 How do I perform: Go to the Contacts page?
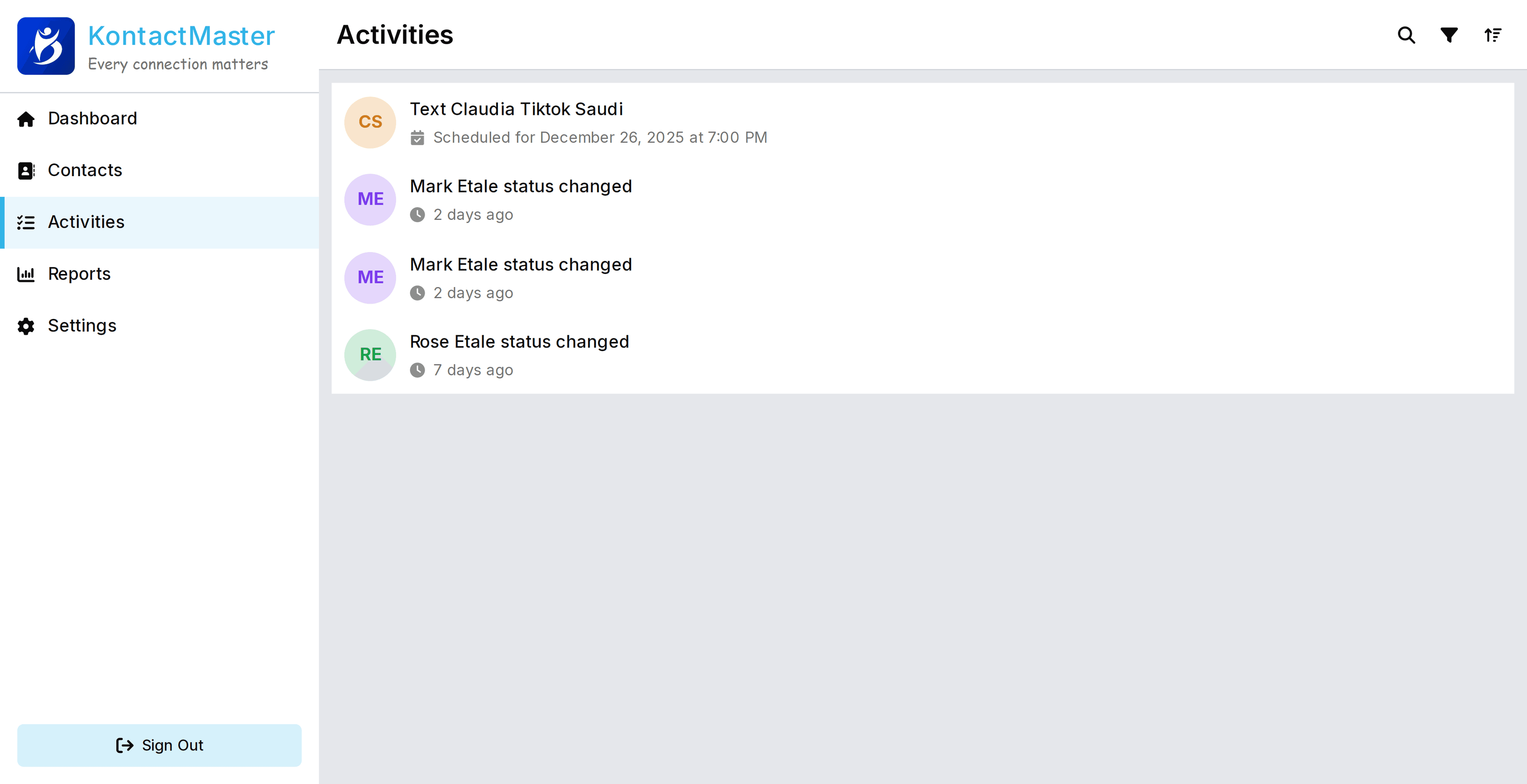pyautogui.click(x=85, y=170)
